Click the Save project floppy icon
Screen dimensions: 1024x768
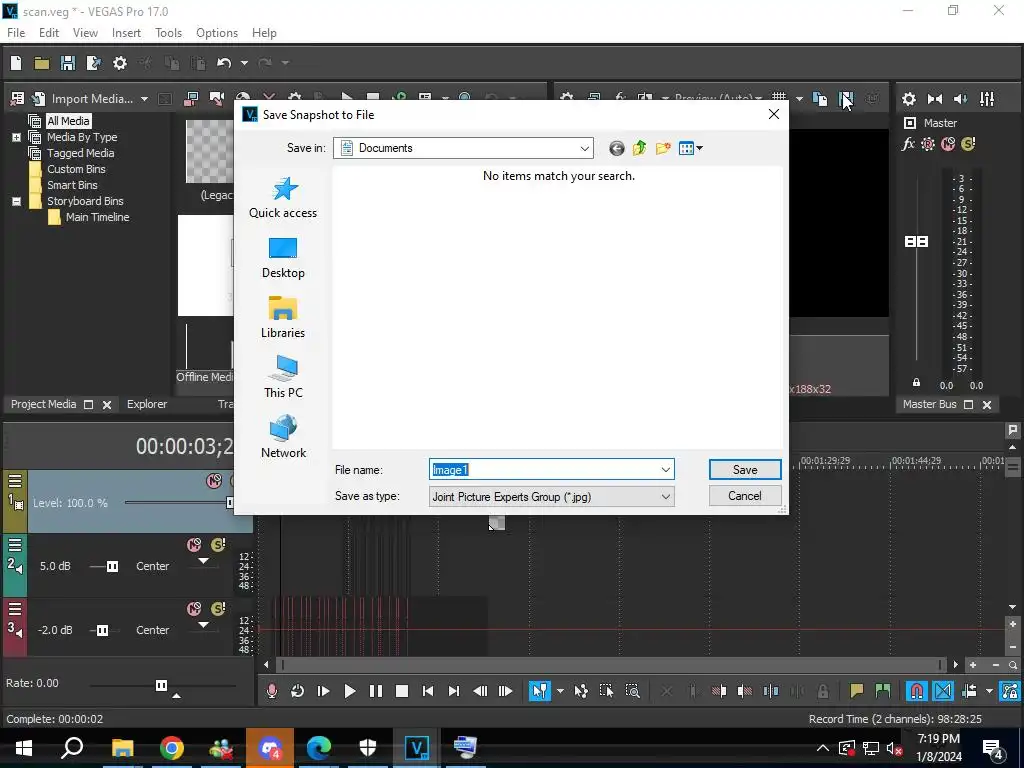[68, 63]
